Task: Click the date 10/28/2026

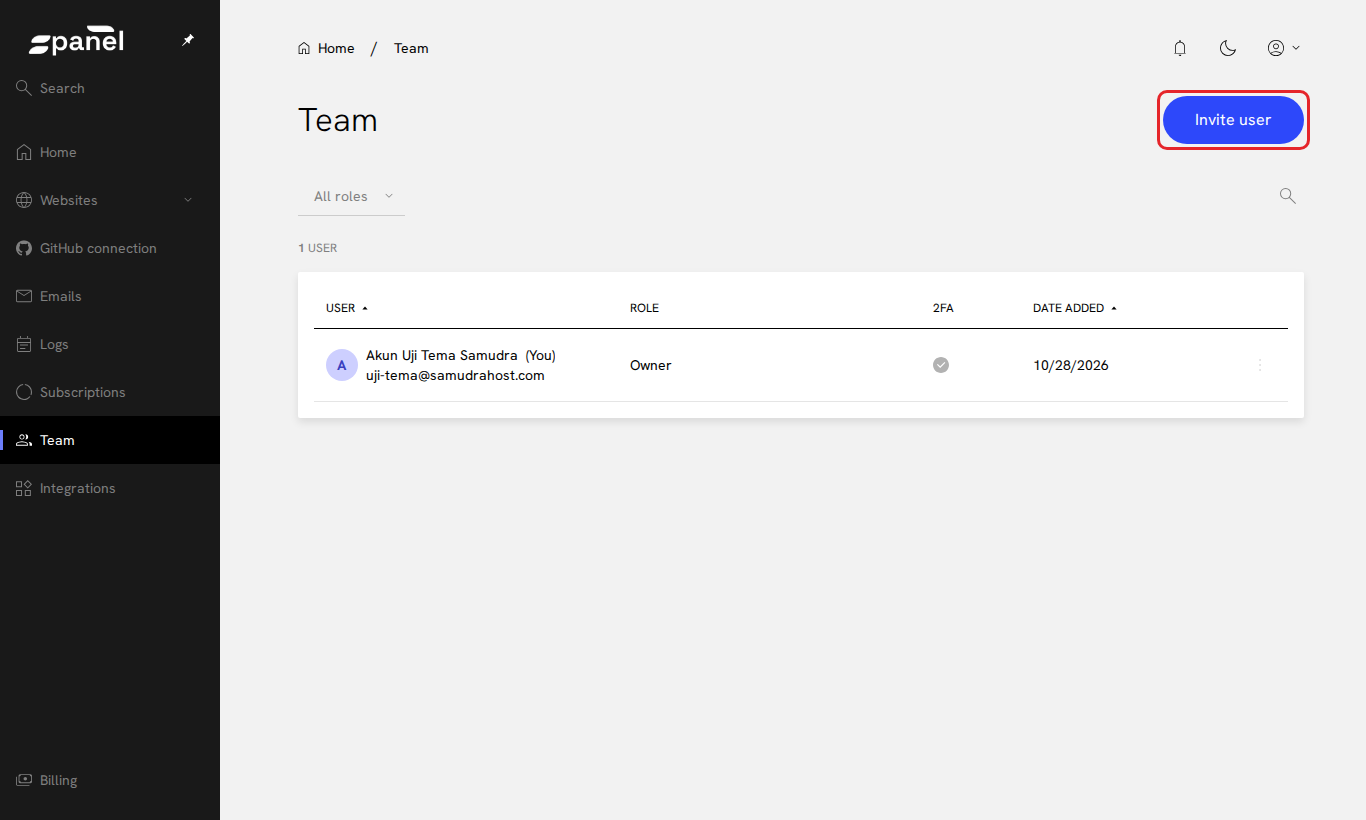Action: (1071, 365)
